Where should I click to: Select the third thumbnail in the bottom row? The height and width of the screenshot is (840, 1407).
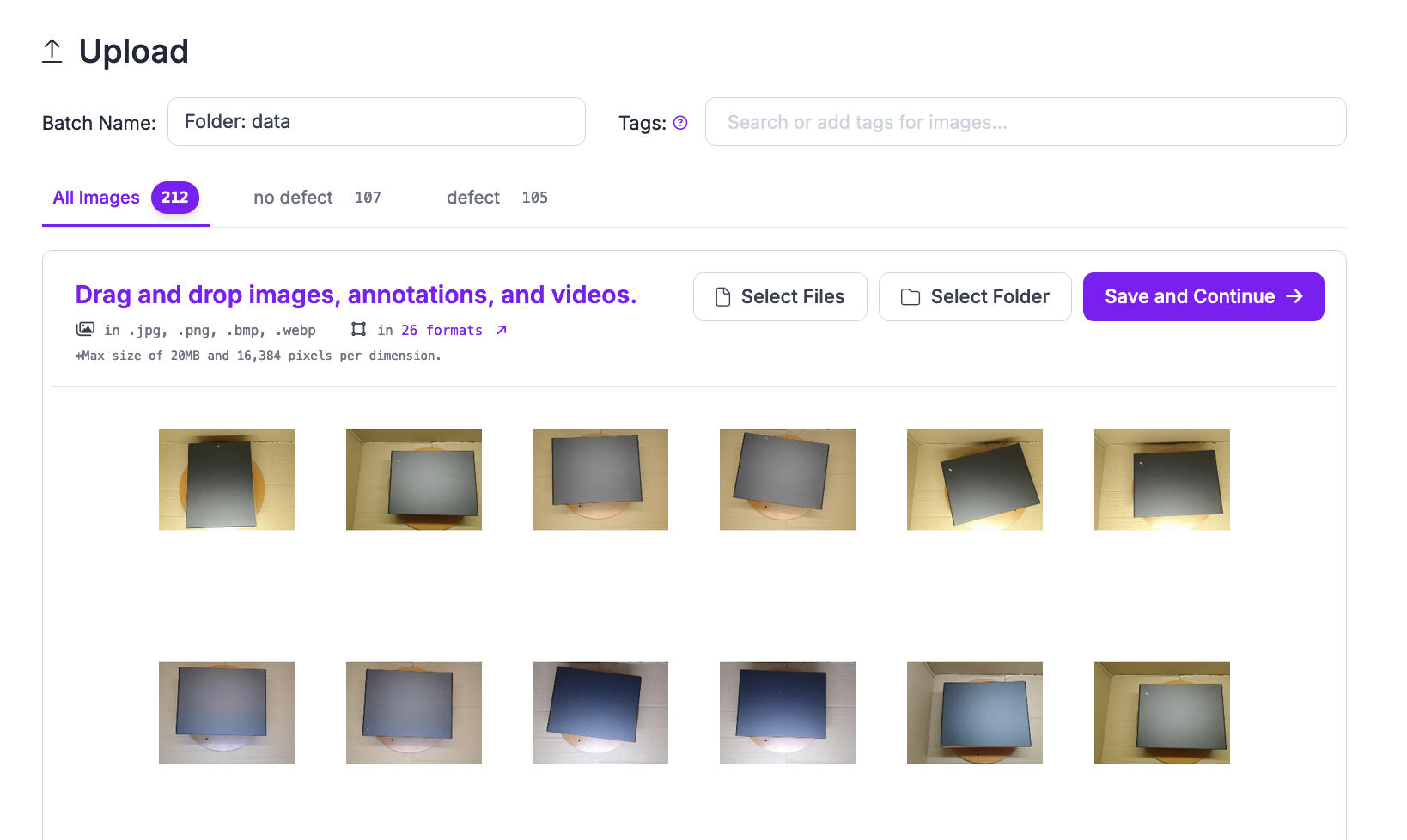tap(600, 713)
